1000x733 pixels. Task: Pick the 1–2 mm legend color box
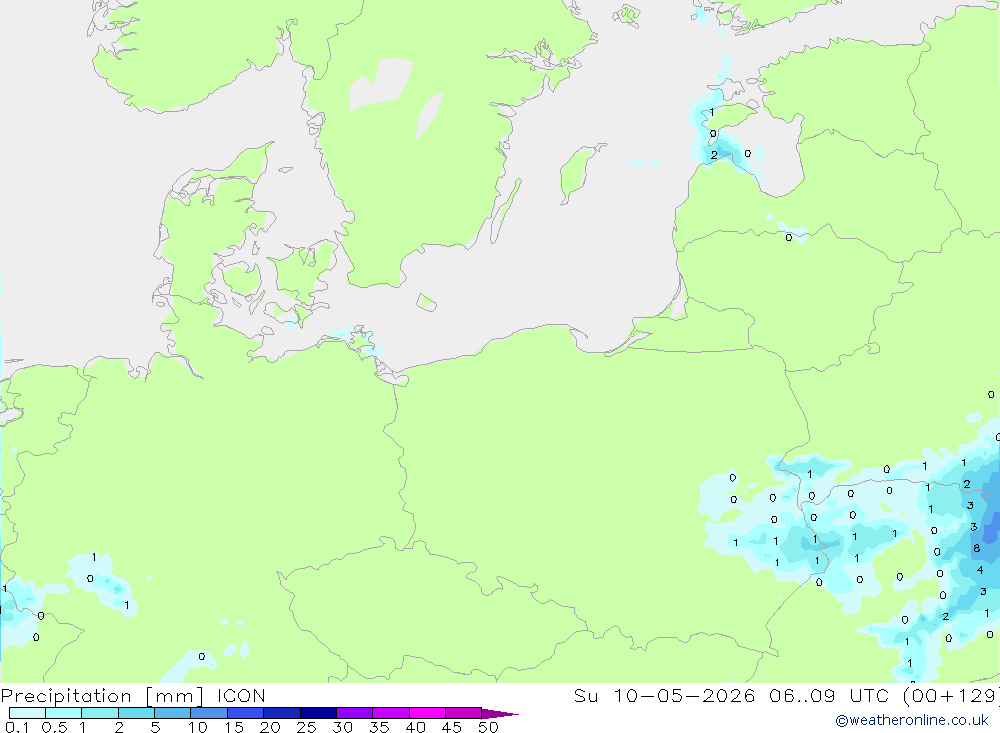100,713
